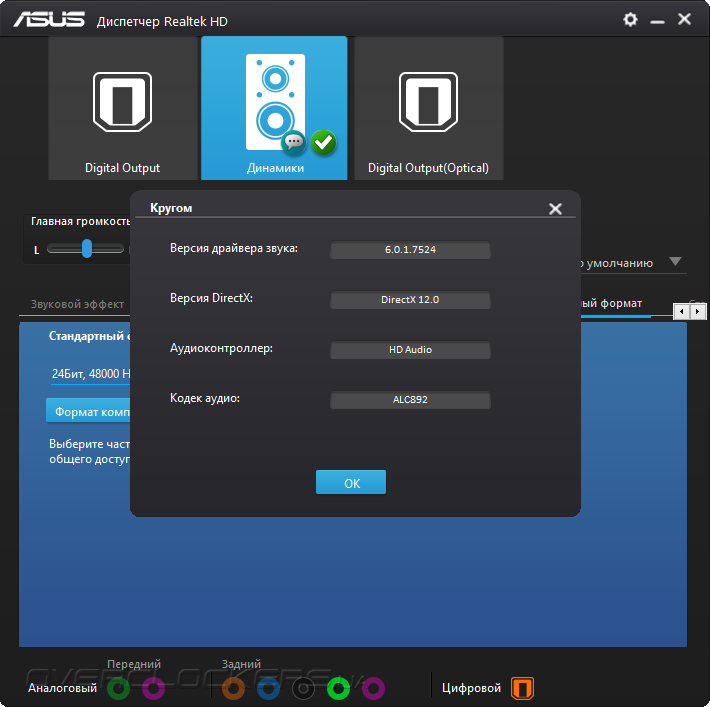710x707 pixels.
Task: Click front panel green audio jack
Action: coord(119,688)
